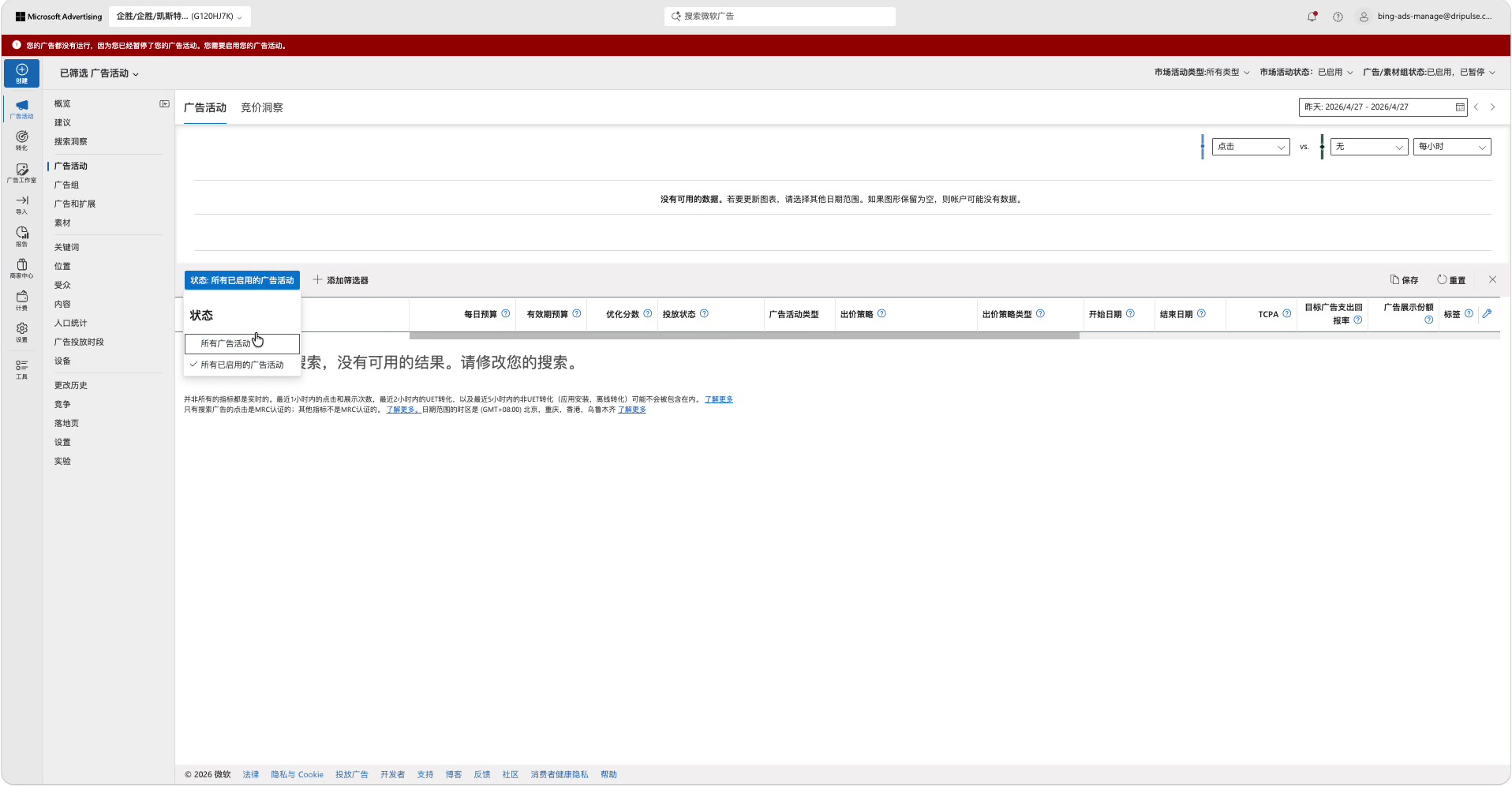Viewport: 1512px width, 786px height.
Task: Open the 设置 gear icon in the left rail
Action: click(x=21, y=332)
